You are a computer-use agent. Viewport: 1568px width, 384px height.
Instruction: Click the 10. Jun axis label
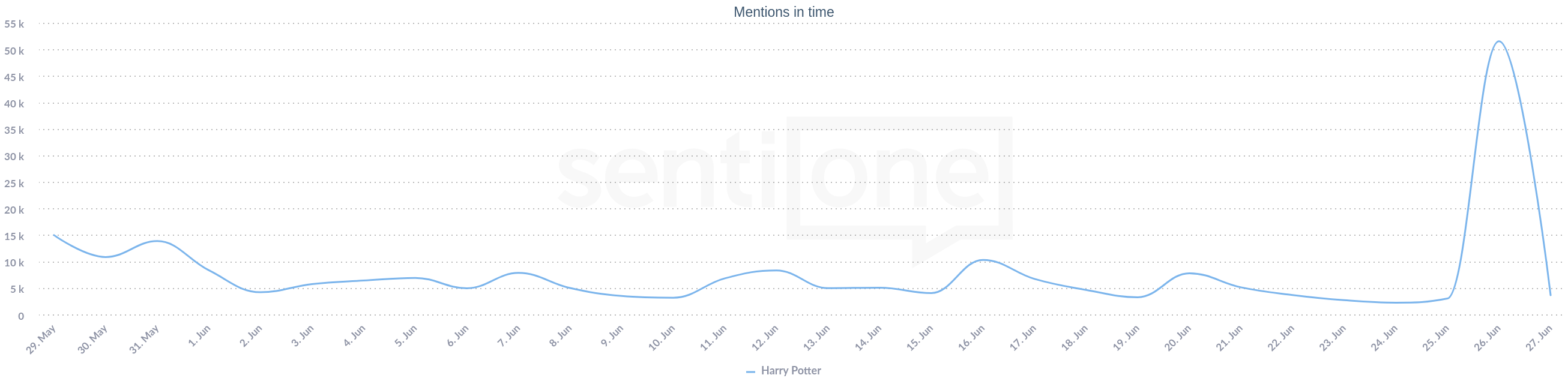pyautogui.click(x=662, y=338)
